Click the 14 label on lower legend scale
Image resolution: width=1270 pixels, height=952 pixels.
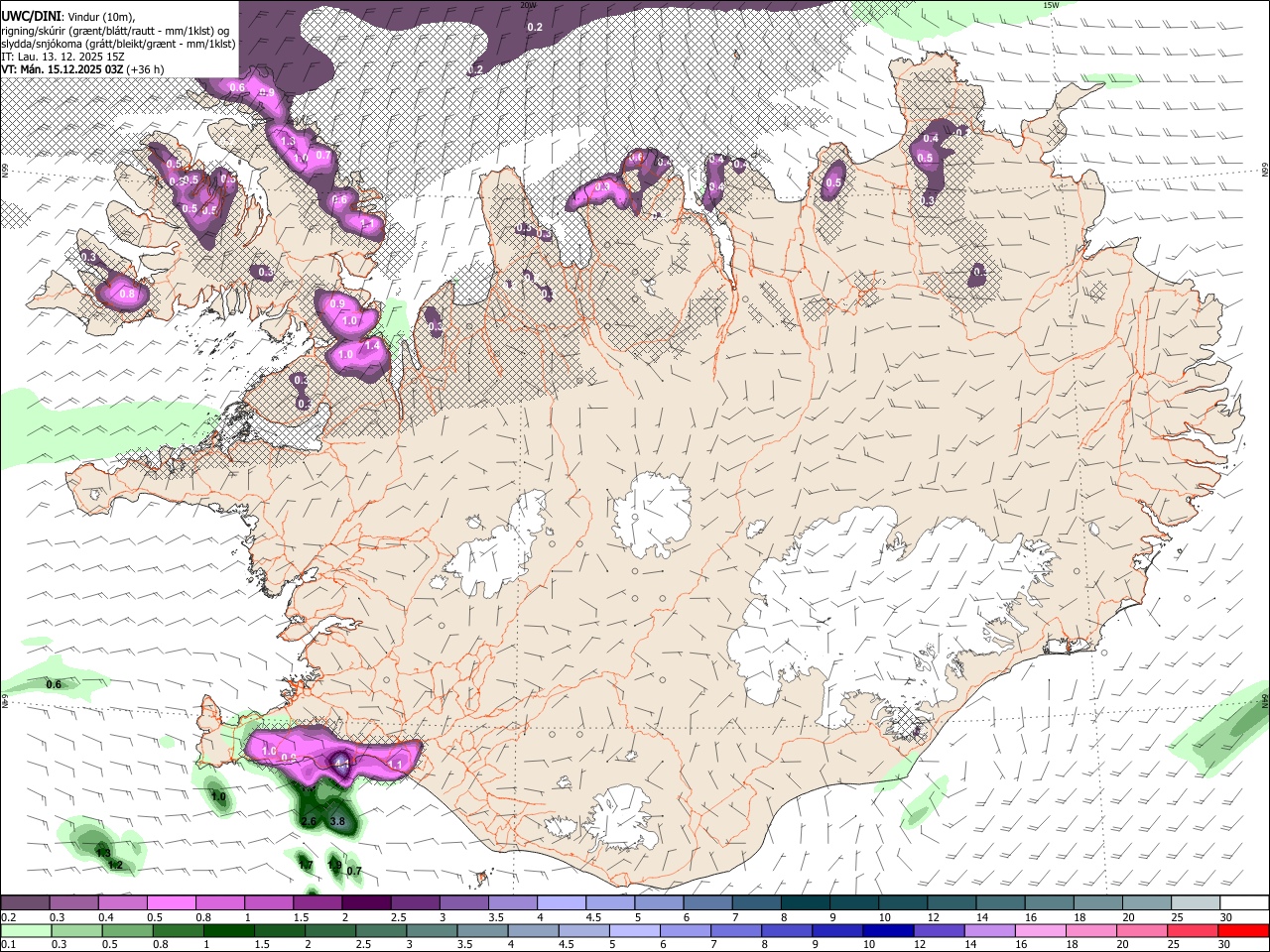pyautogui.click(x=969, y=944)
